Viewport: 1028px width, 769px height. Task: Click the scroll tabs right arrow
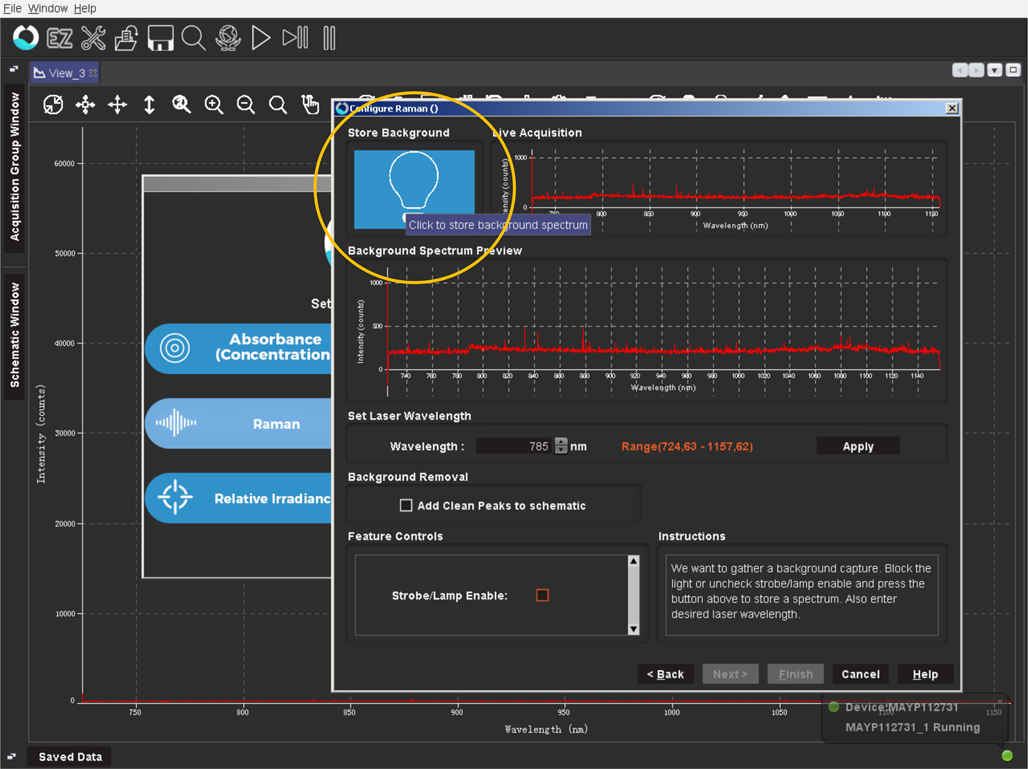pos(976,70)
